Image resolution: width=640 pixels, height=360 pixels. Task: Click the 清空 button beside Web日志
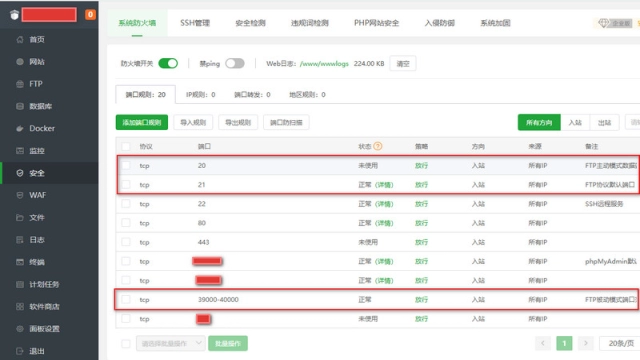coord(403,64)
